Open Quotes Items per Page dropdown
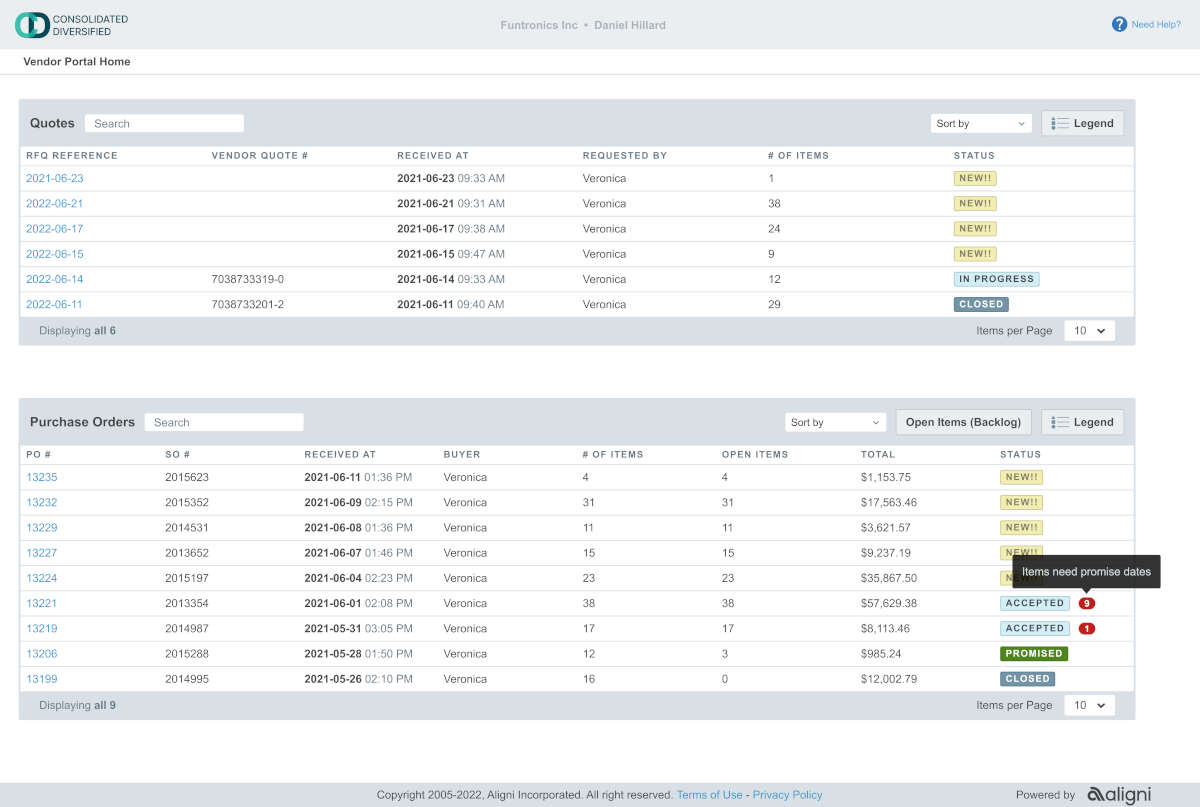 coord(1089,331)
